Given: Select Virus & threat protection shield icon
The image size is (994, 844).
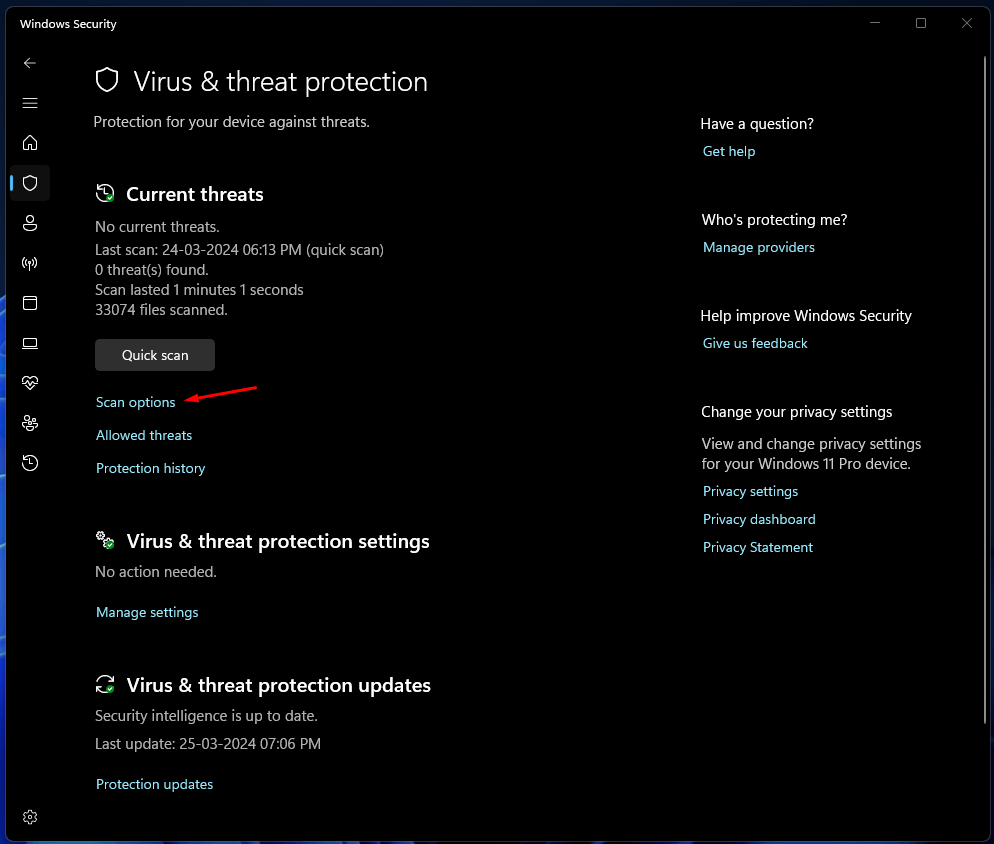Looking at the screenshot, I should [30, 183].
